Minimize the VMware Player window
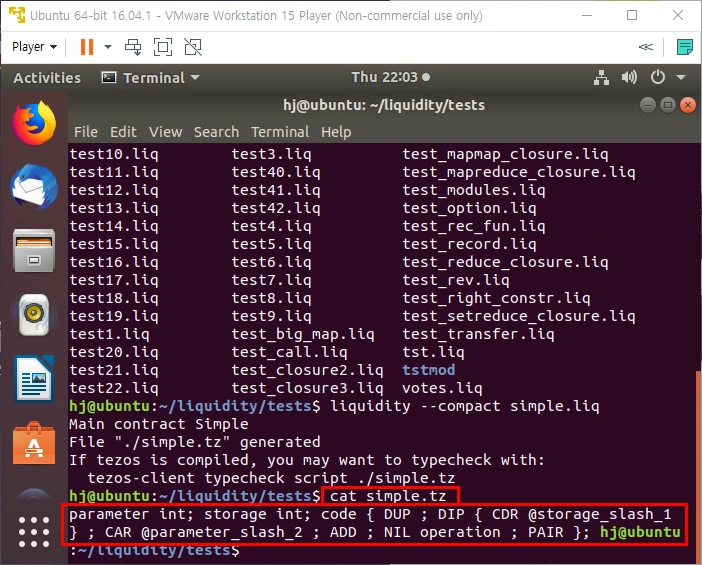Viewport: 702px width, 565px height. (587, 15)
